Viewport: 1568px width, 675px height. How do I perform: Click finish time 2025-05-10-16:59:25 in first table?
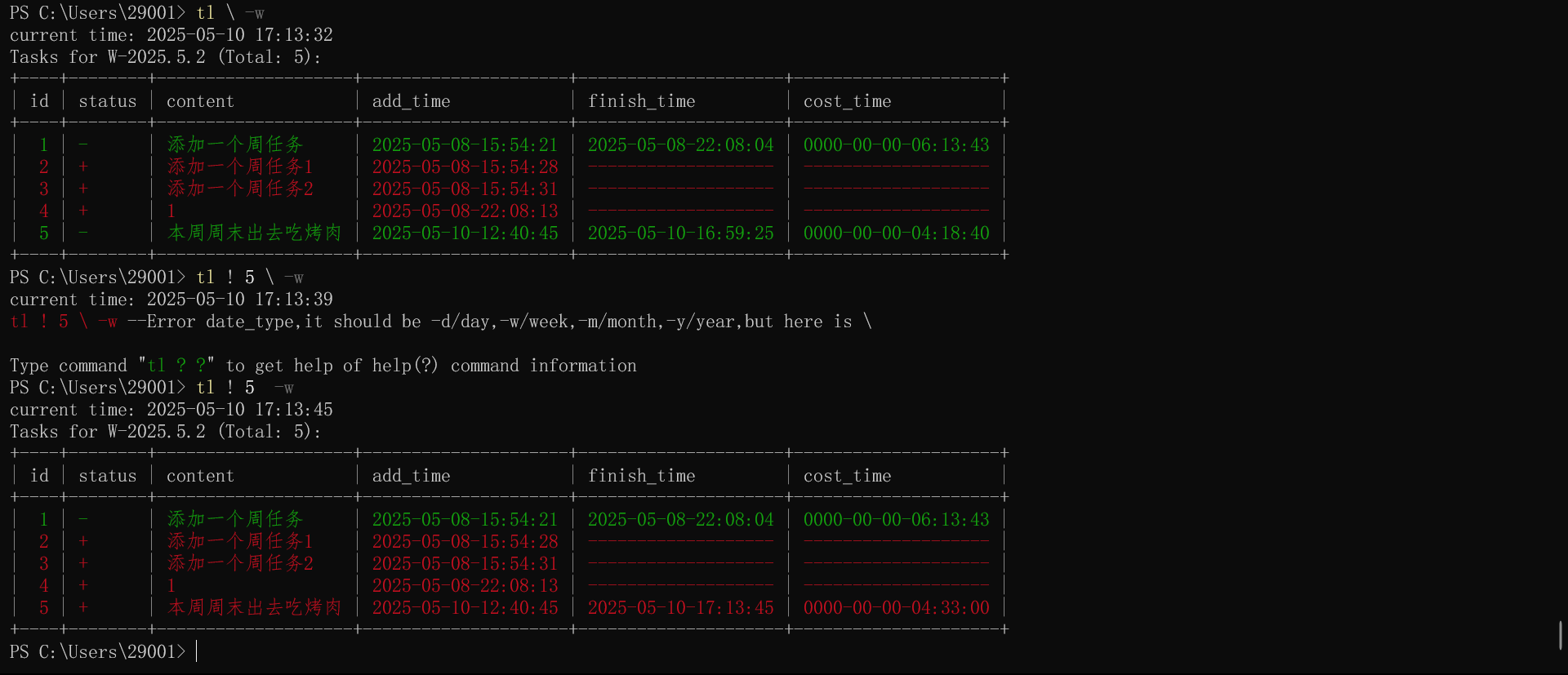[680, 233]
